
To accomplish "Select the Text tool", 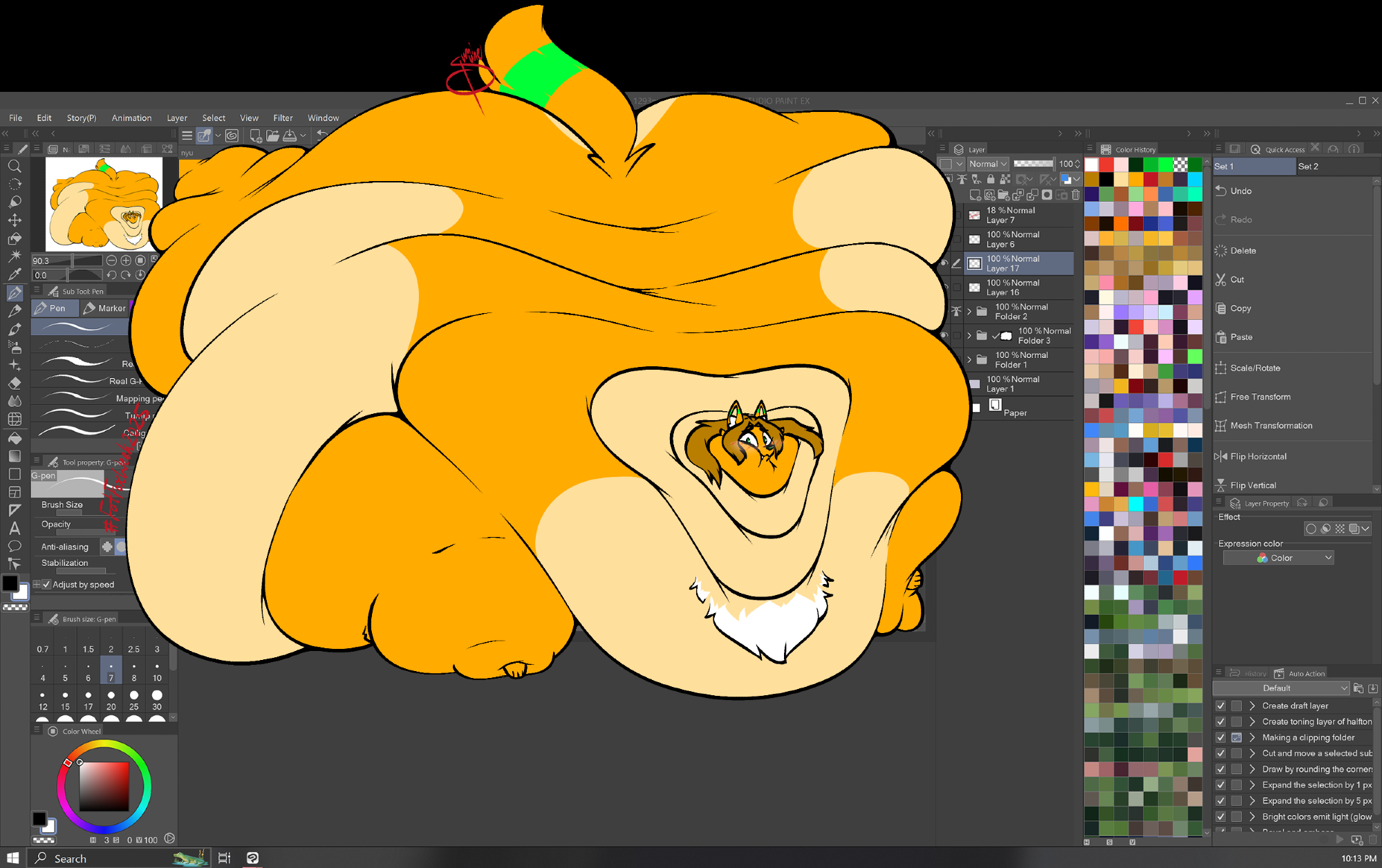I will click(x=15, y=529).
